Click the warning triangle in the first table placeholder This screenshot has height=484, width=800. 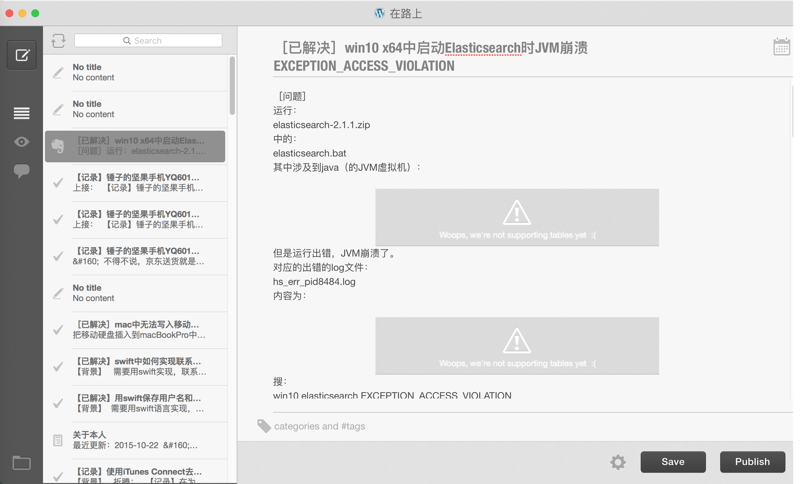pos(516,212)
